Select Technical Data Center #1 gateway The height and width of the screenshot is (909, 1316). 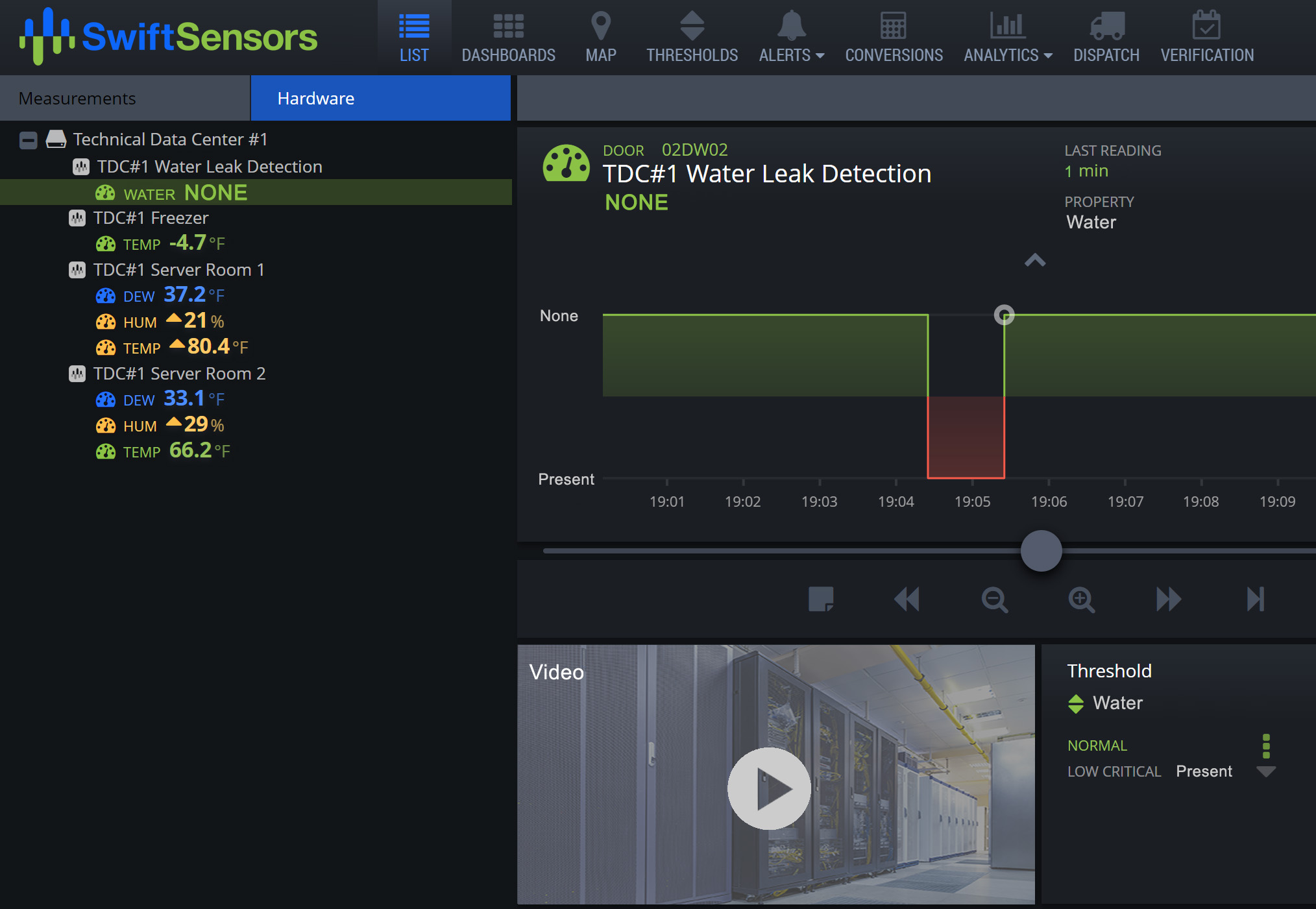click(170, 139)
